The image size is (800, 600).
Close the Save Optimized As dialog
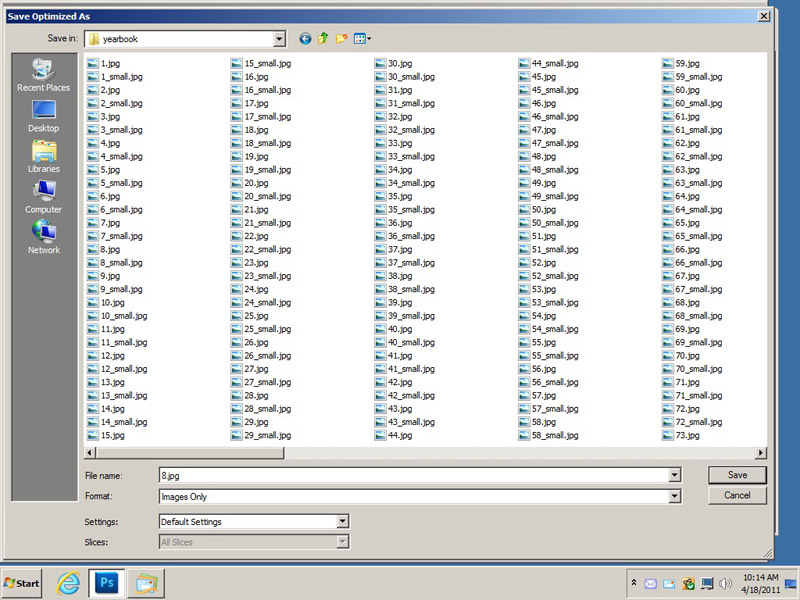coord(764,16)
